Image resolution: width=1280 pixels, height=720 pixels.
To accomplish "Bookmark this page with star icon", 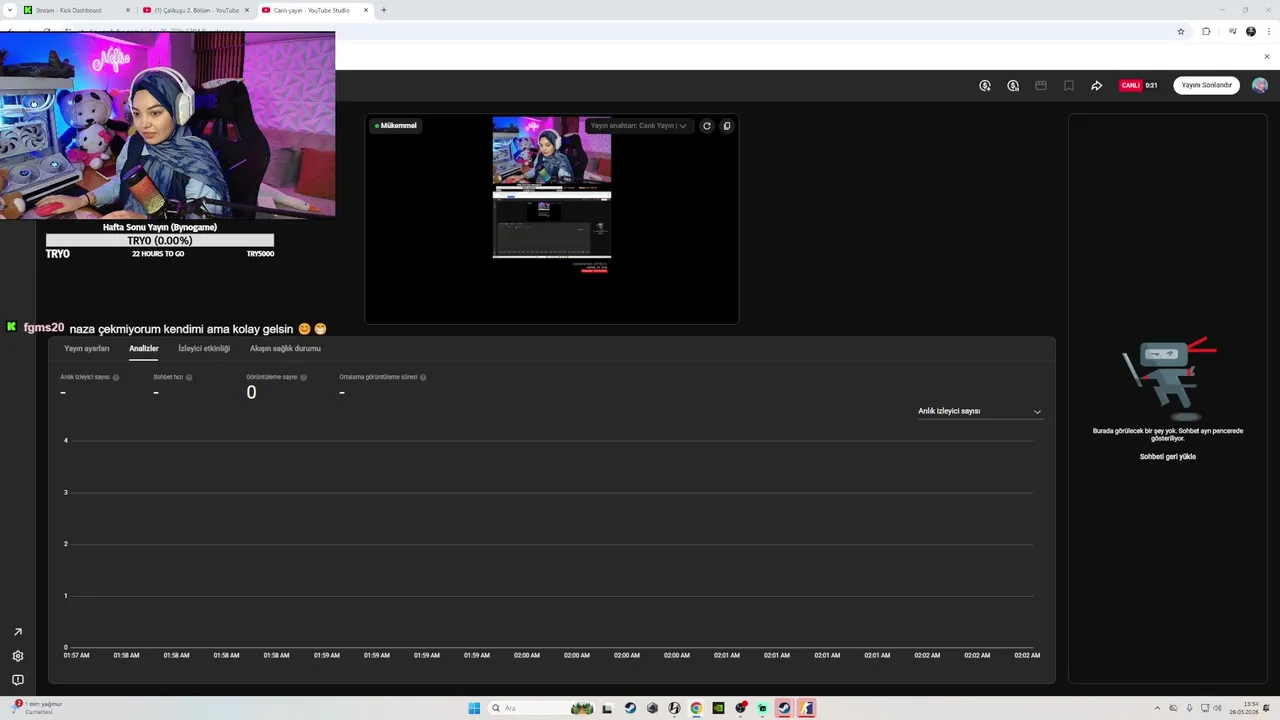I will click(1181, 31).
